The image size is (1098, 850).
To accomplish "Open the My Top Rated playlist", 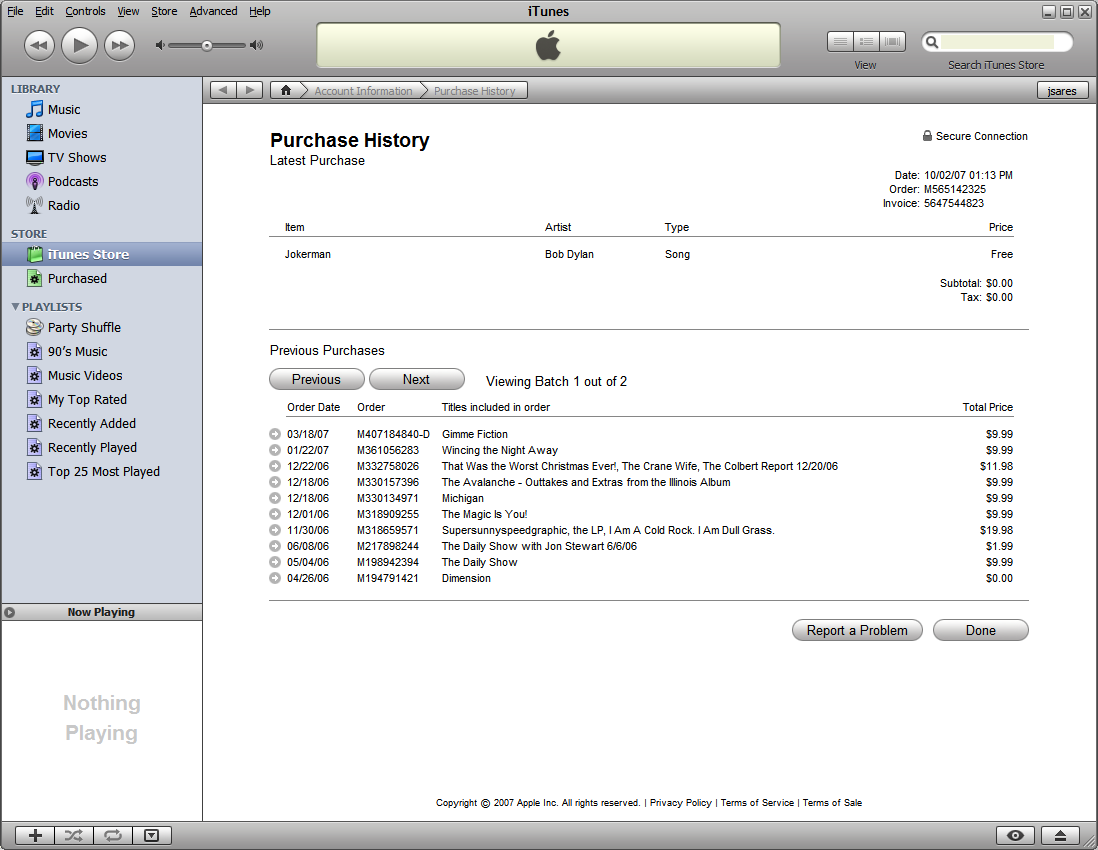I will point(76,399).
